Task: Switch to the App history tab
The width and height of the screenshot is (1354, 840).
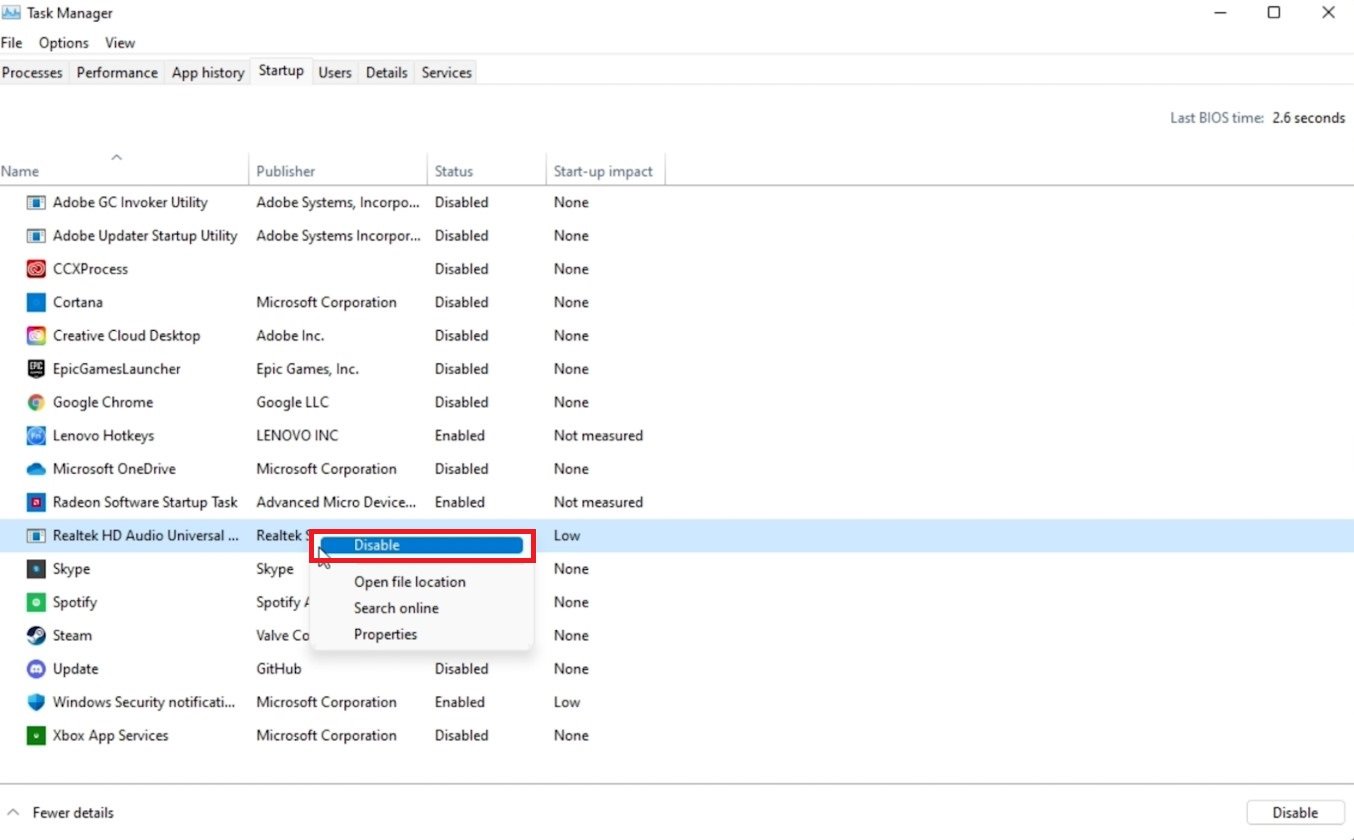Action: (x=208, y=72)
